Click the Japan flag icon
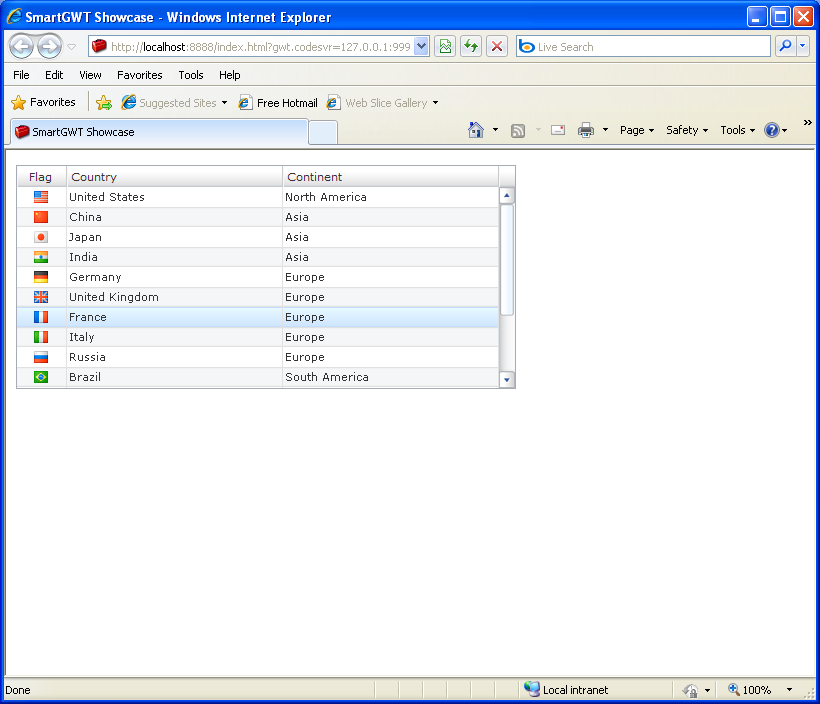820x704 pixels. pos(41,237)
